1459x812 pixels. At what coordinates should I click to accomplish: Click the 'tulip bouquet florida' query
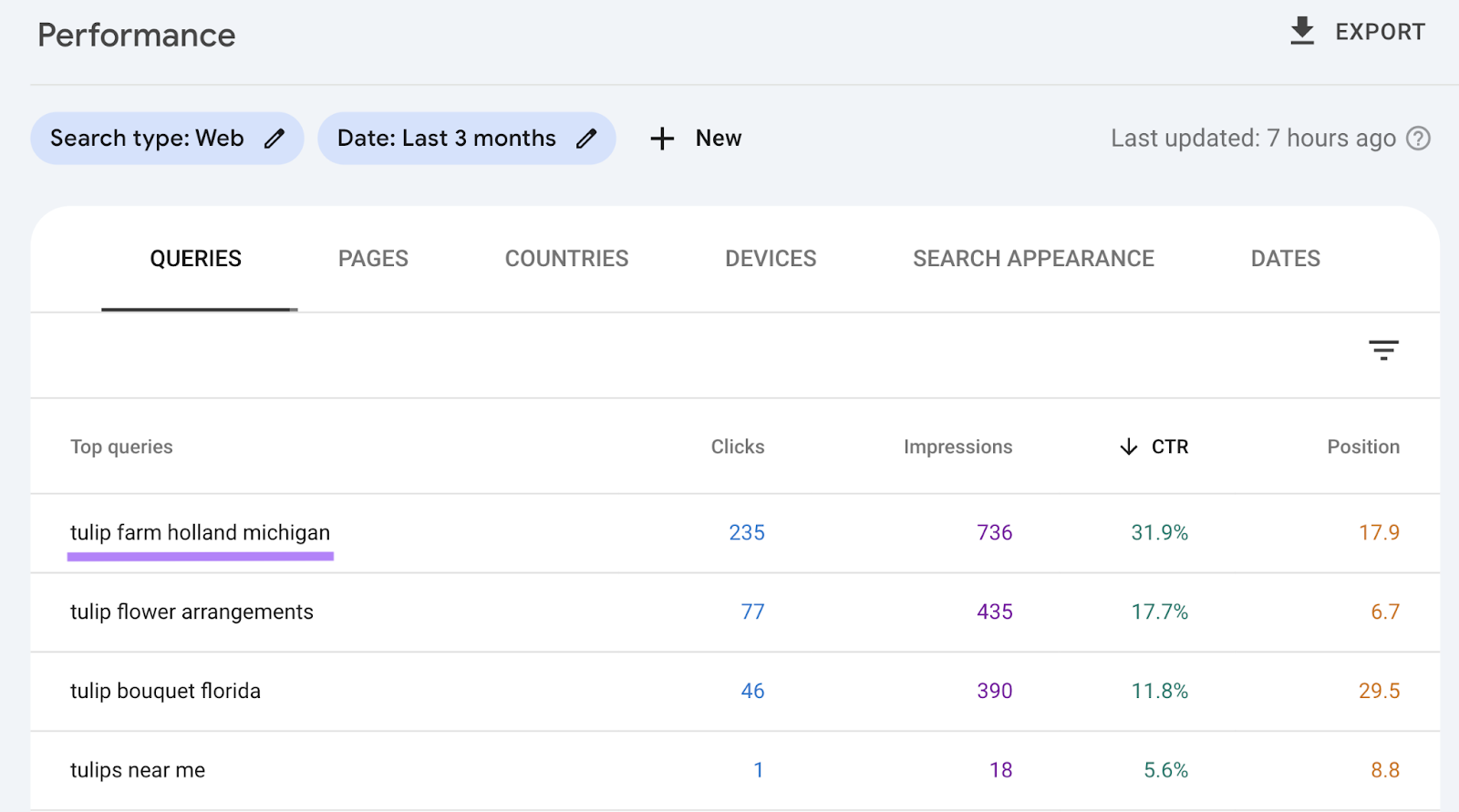pyautogui.click(x=165, y=692)
